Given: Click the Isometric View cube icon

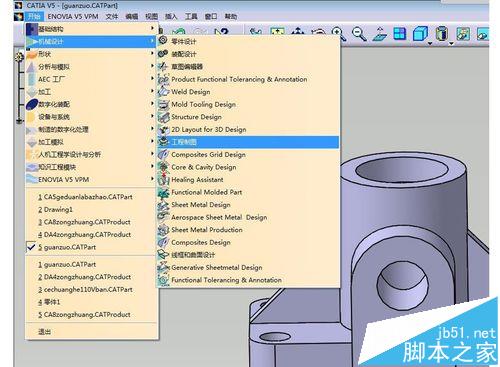Looking at the screenshot, I should (x=420, y=34).
